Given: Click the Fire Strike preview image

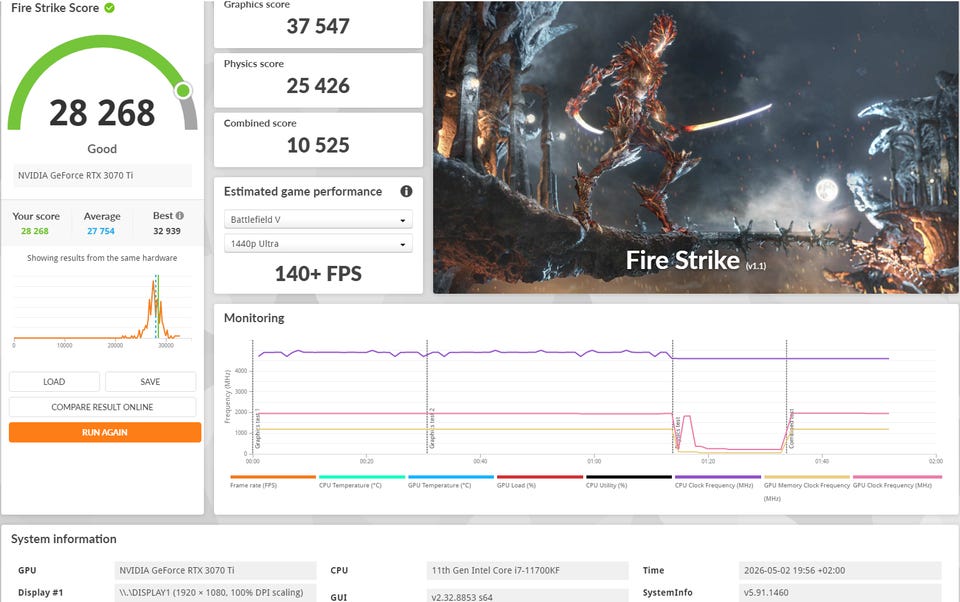Looking at the screenshot, I should (x=696, y=147).
